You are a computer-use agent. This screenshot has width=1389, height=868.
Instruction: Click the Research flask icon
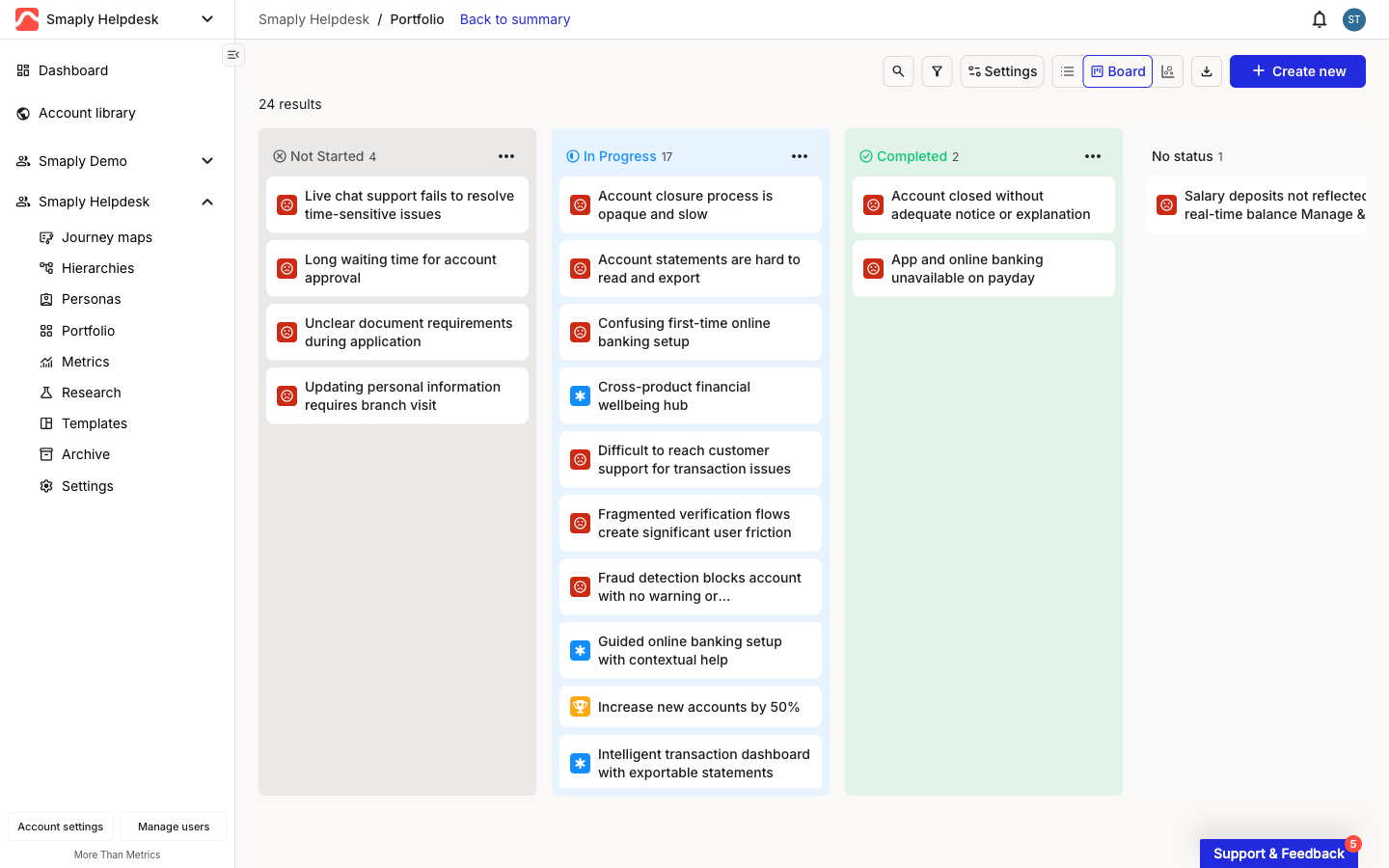(46, 393)
